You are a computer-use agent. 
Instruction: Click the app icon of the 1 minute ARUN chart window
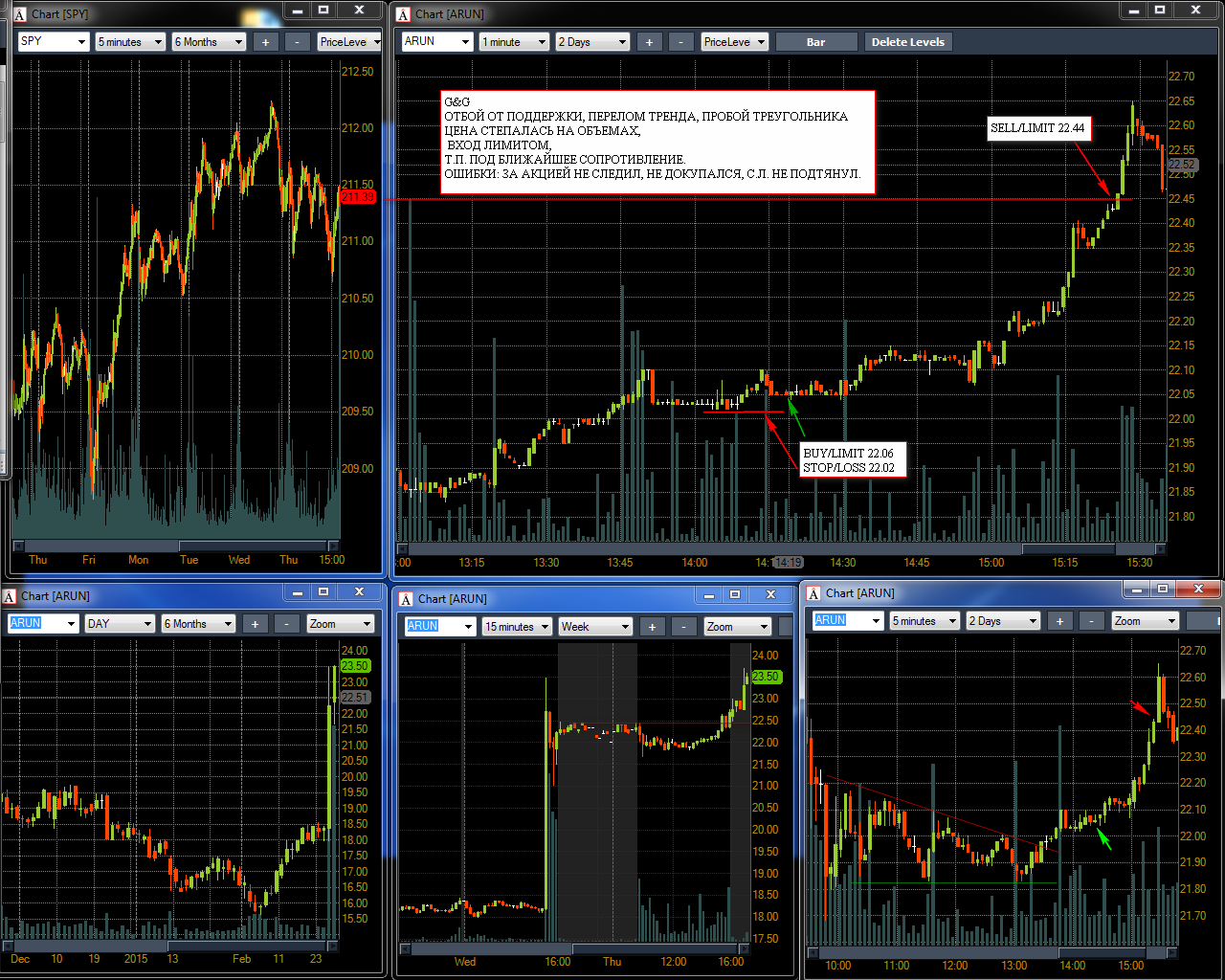pyautogui.click(x=403, y=13)
